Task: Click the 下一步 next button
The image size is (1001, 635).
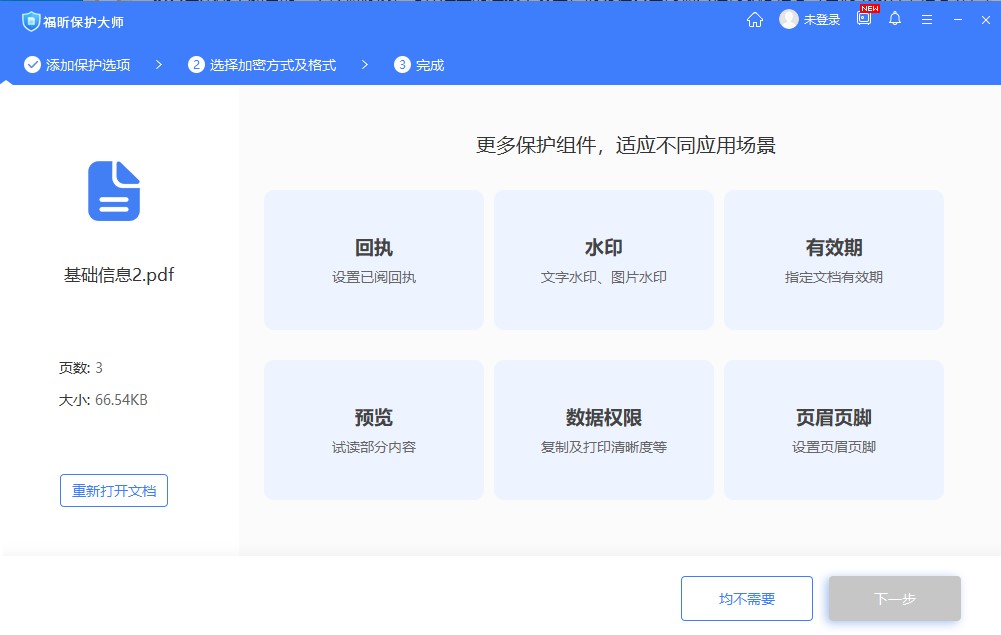Action: point(895,599)
